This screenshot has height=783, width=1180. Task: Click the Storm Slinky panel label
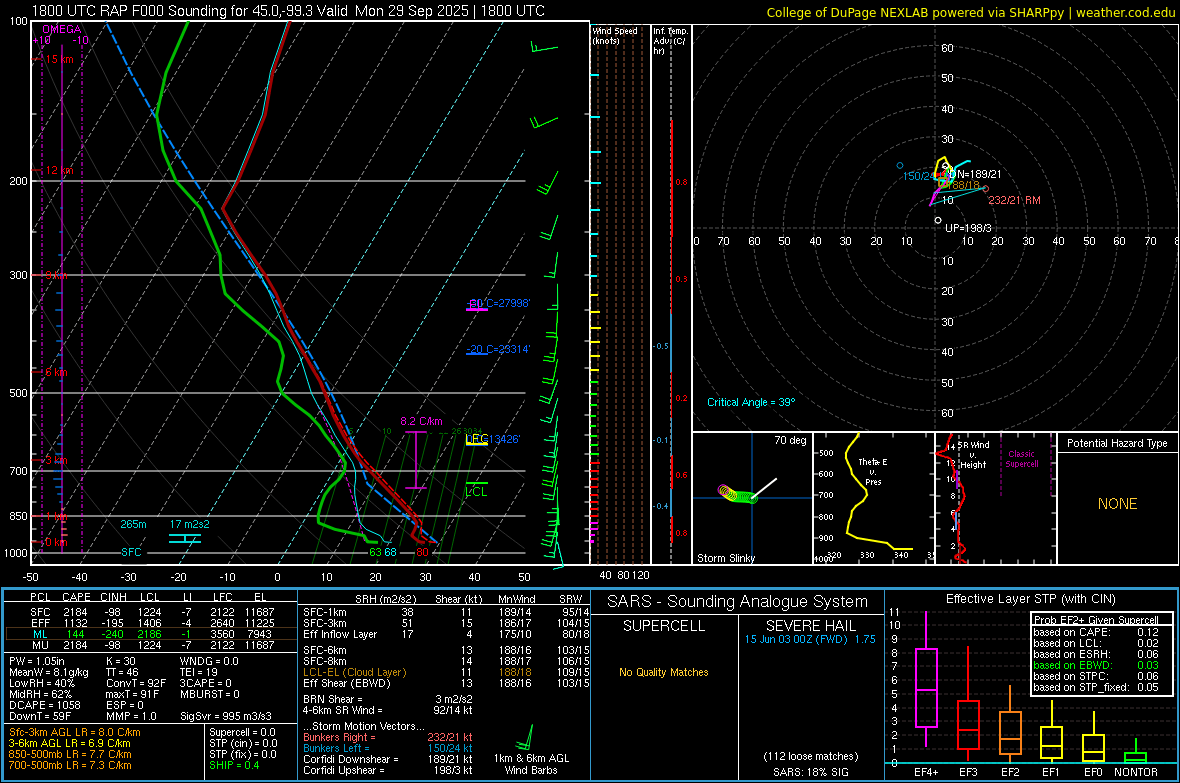pos(725,558)
